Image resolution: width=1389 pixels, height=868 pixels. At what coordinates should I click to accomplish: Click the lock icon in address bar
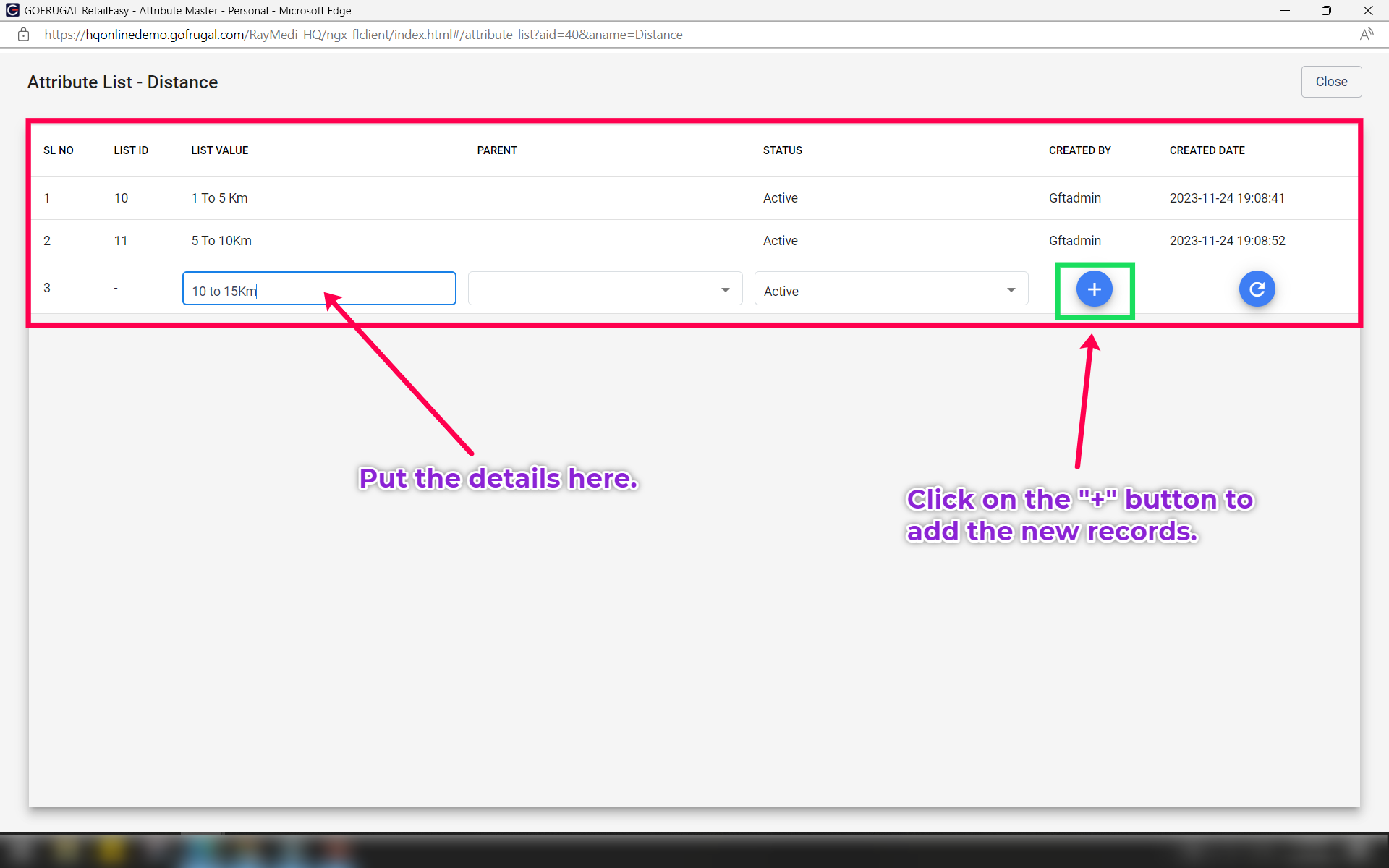point(23,35)
